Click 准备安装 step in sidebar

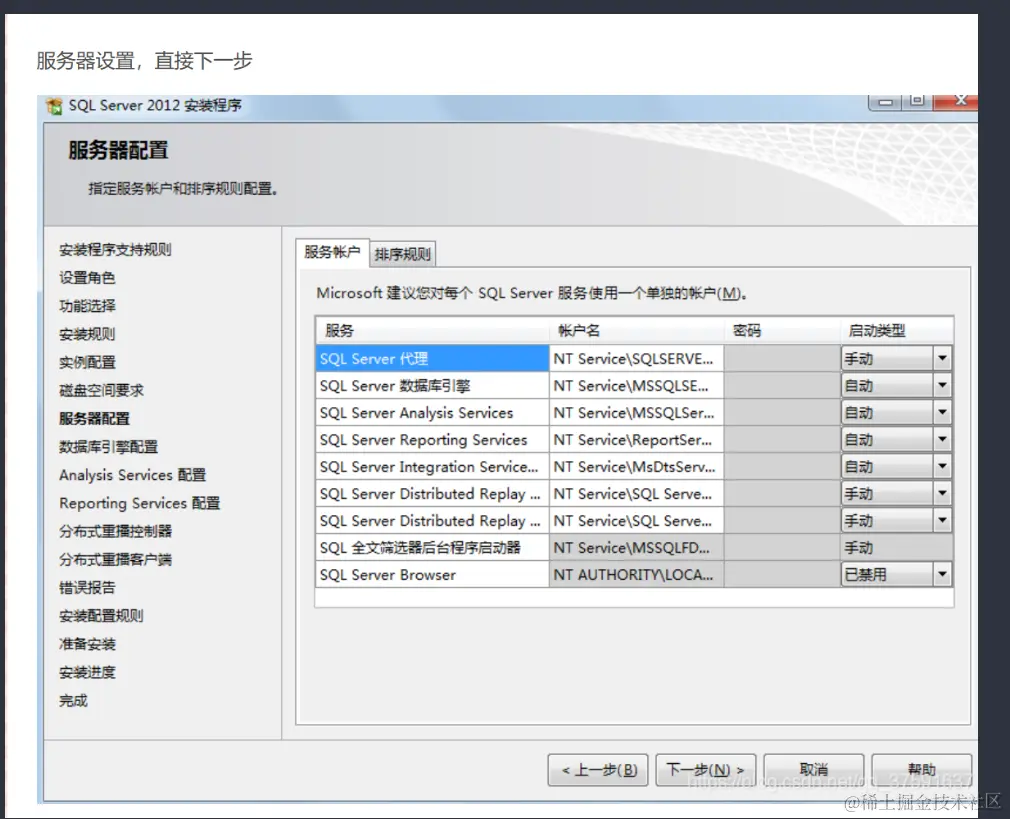pyautogui.click(x=87, y=644)
